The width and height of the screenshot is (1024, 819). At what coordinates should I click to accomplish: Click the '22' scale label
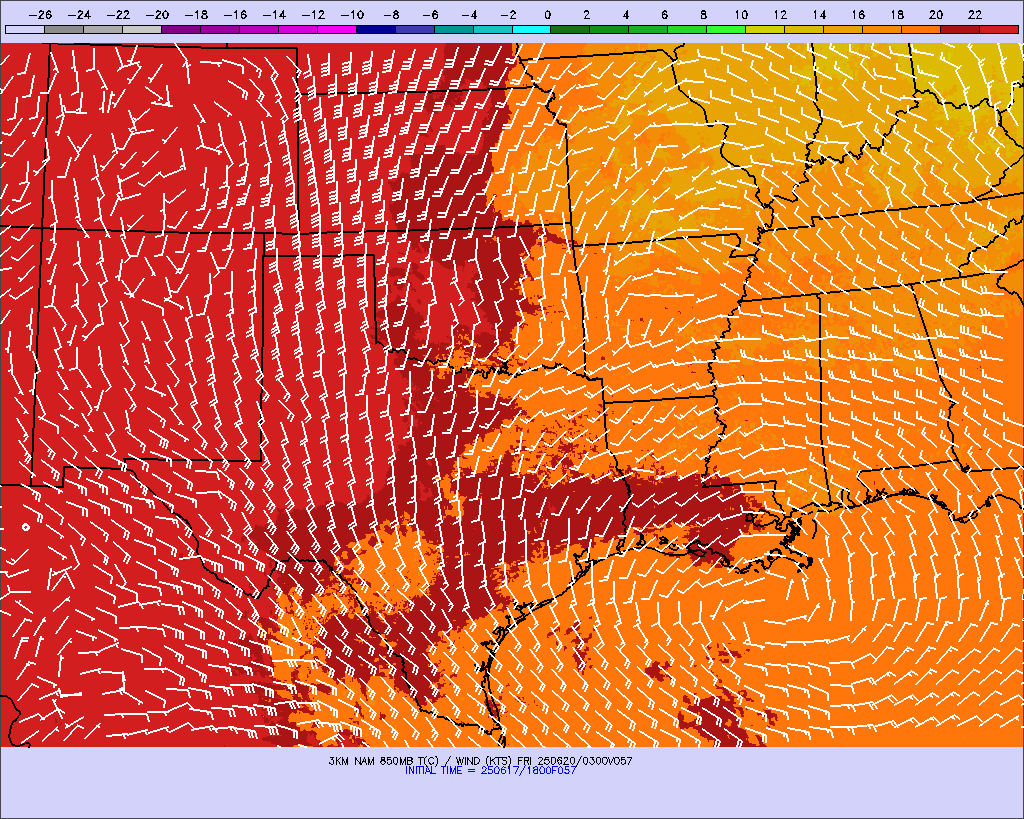pos(975,15)
